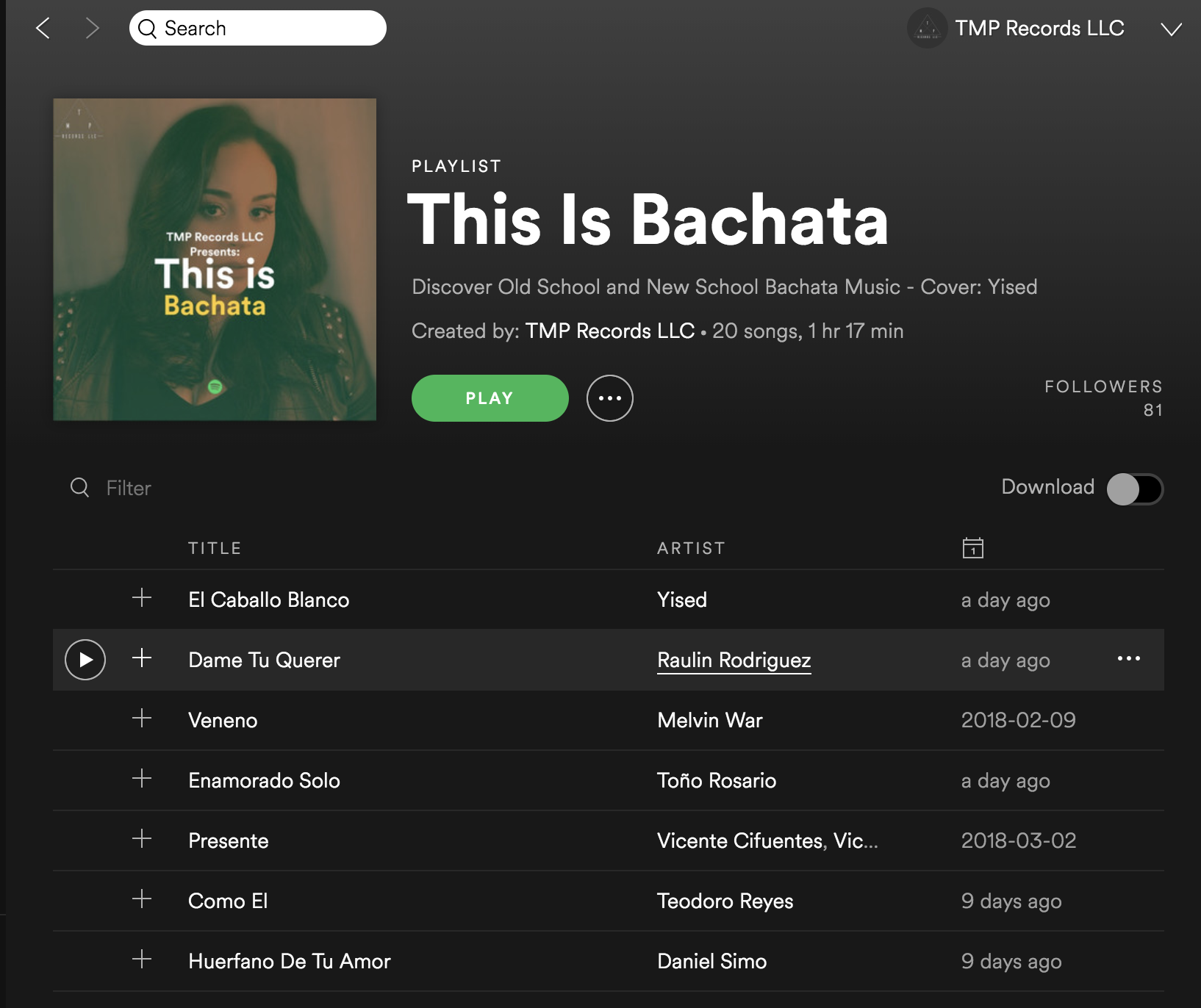The height and width of the screenshot is (1008, 1201).
Task: Click the TMP Records LLC profile avatar
Action: pyautogui.click(x=928, y=28)
